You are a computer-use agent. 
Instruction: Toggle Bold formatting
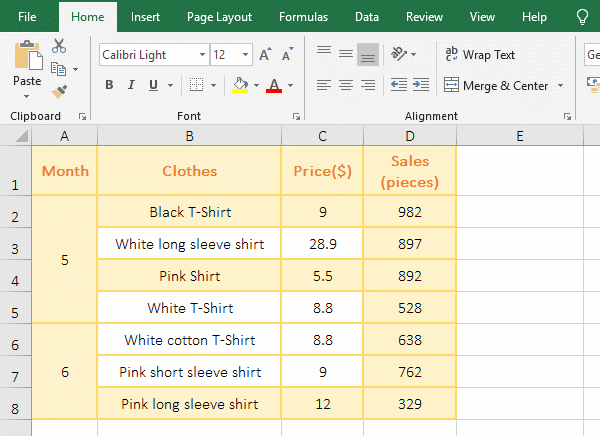(109, 85)
